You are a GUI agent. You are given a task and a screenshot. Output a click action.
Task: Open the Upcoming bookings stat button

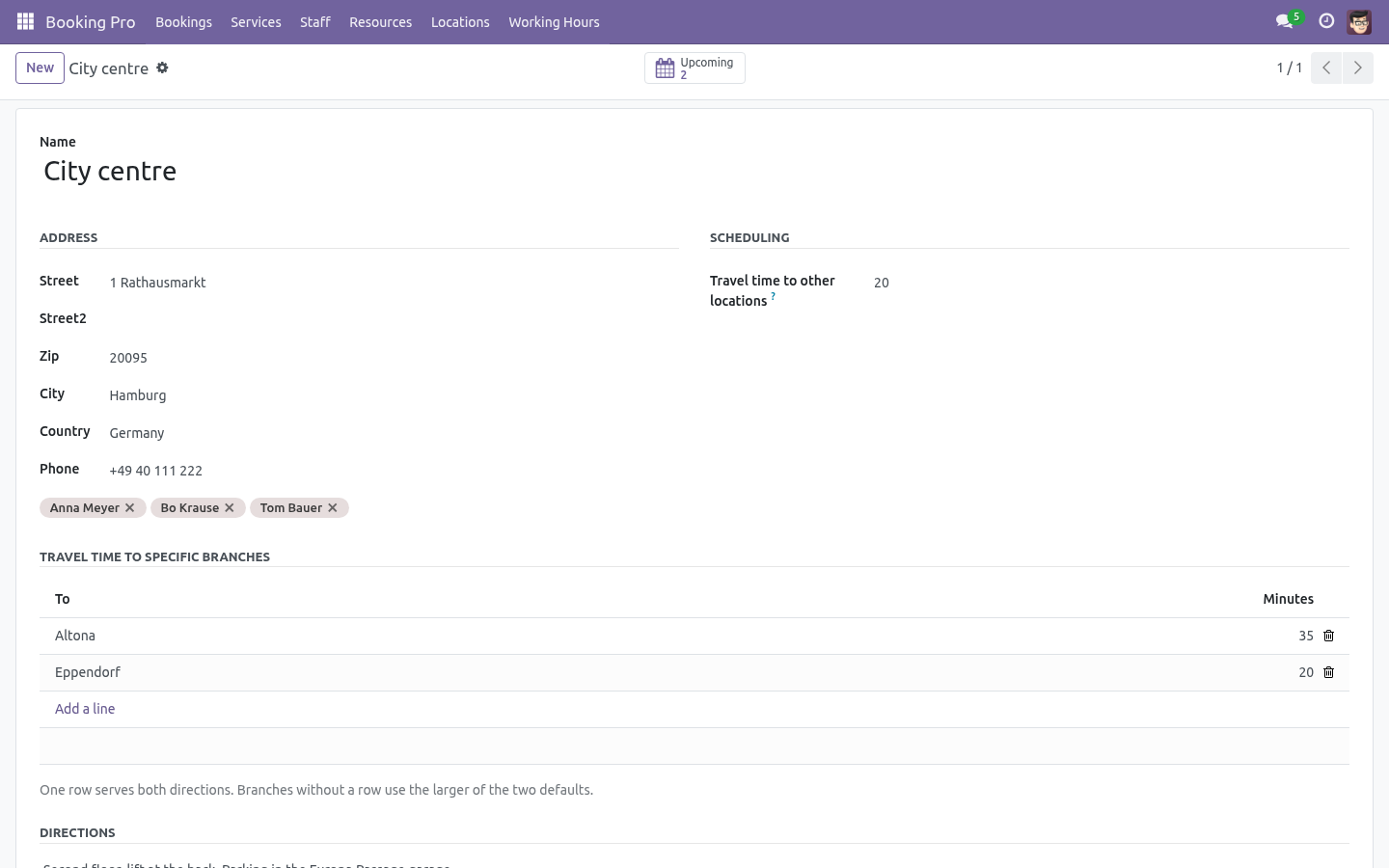[x=694, y=68]
